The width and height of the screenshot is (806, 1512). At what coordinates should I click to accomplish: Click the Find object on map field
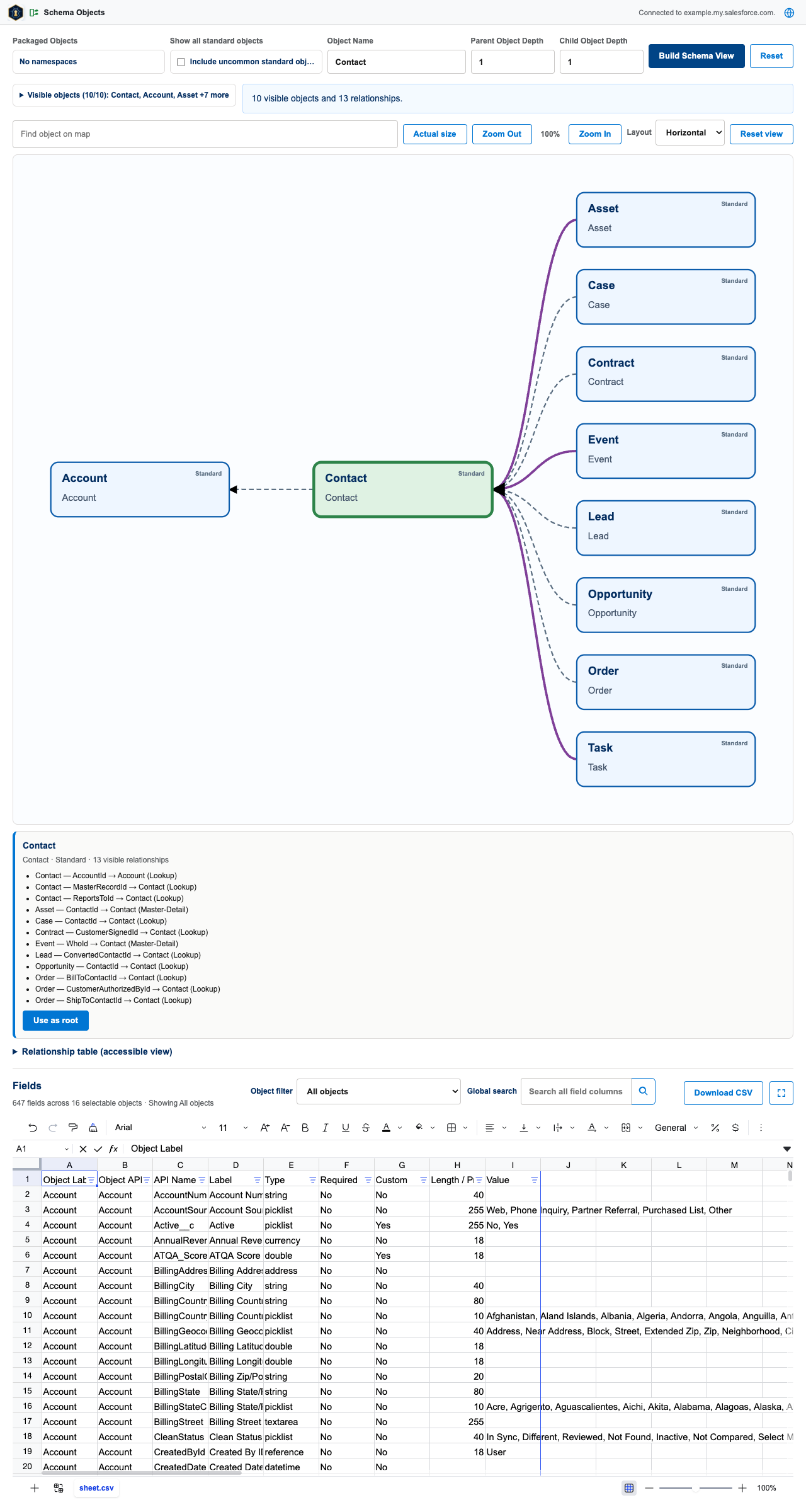205,134
